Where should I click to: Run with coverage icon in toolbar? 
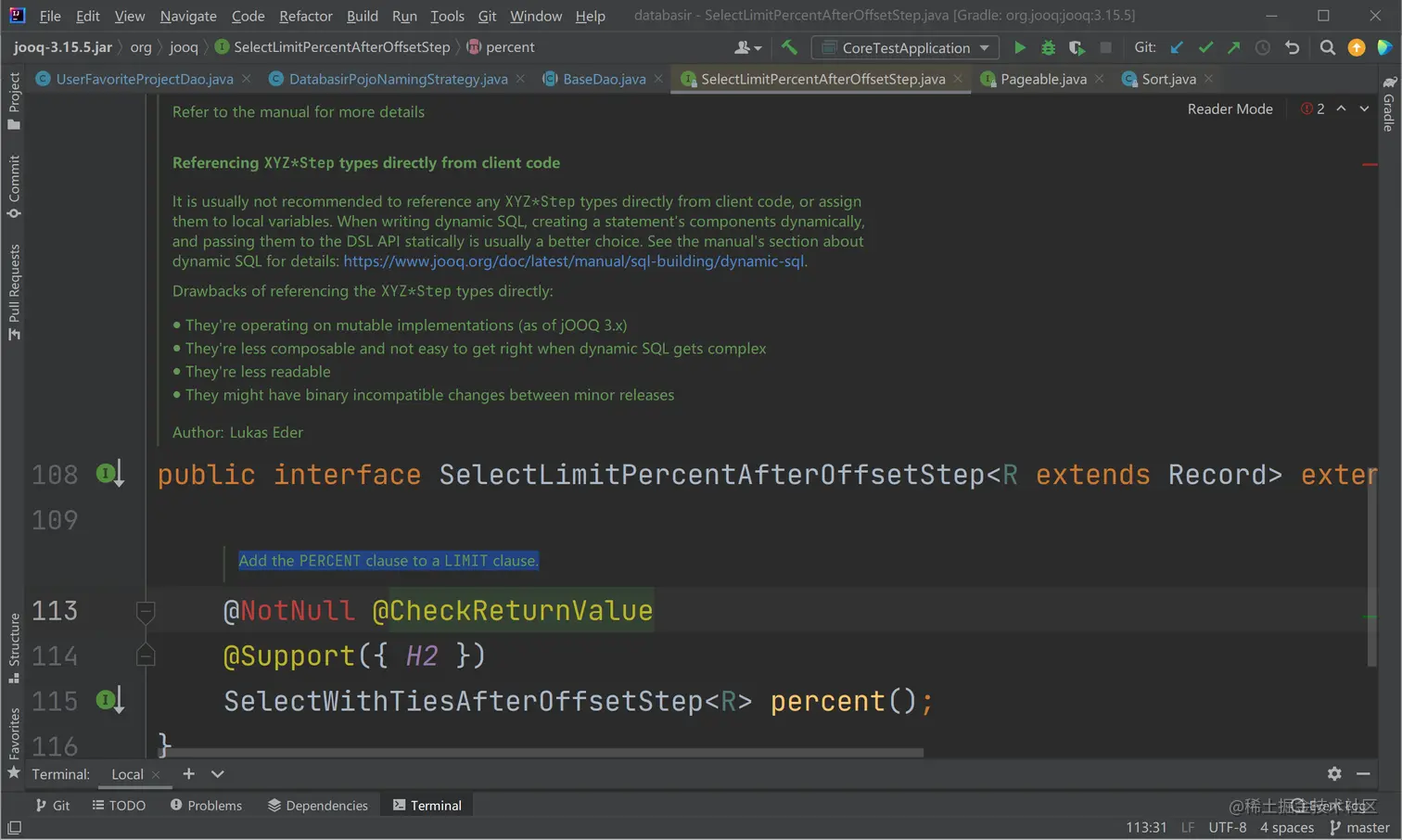(x=1077, y=47)
